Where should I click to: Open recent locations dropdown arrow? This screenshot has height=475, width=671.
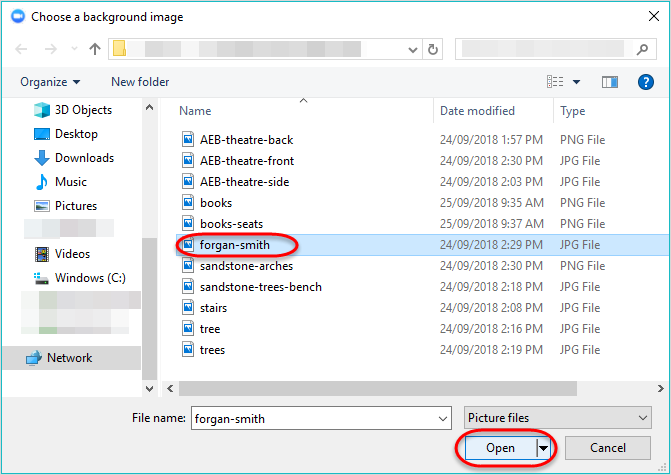pyautogui.click(x=74, y=49)
